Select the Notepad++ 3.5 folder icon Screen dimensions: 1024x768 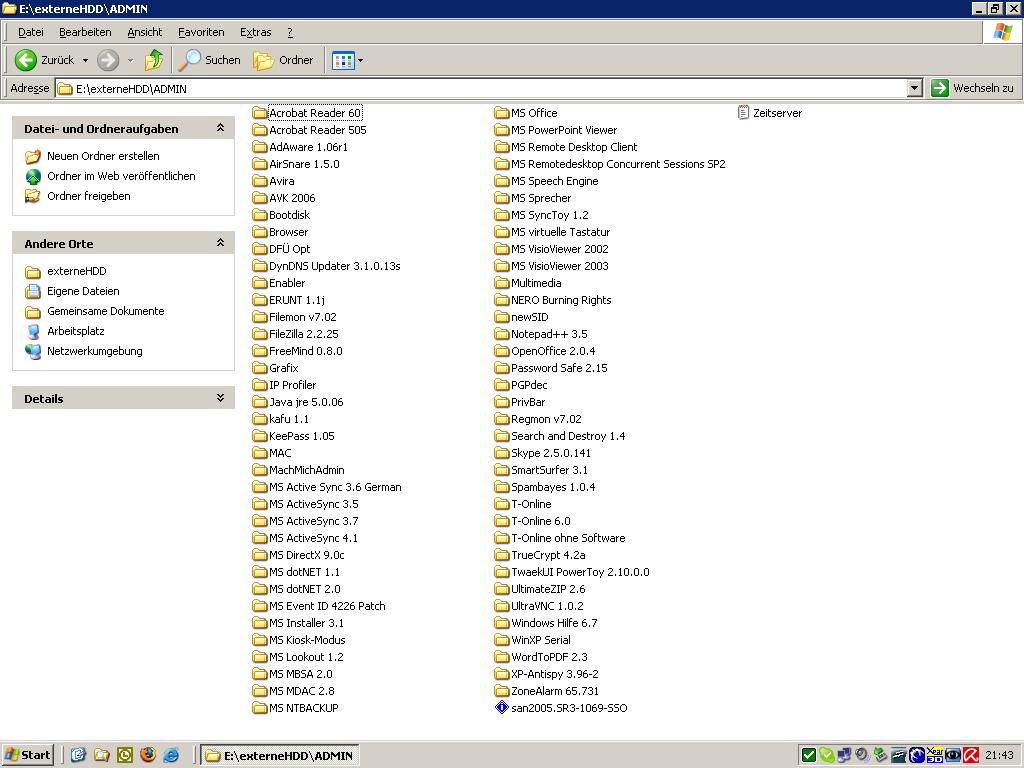pos(502,334)
